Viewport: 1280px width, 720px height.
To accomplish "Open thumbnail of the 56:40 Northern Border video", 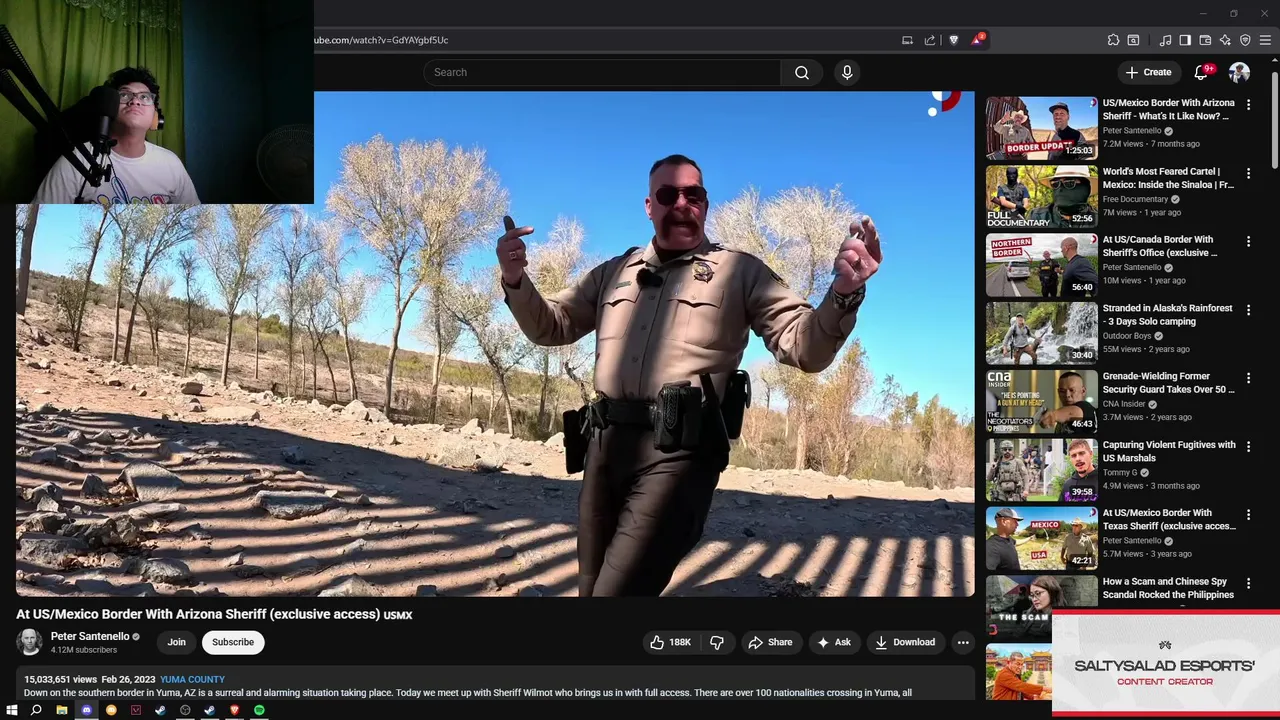I will click(1041, 265).
